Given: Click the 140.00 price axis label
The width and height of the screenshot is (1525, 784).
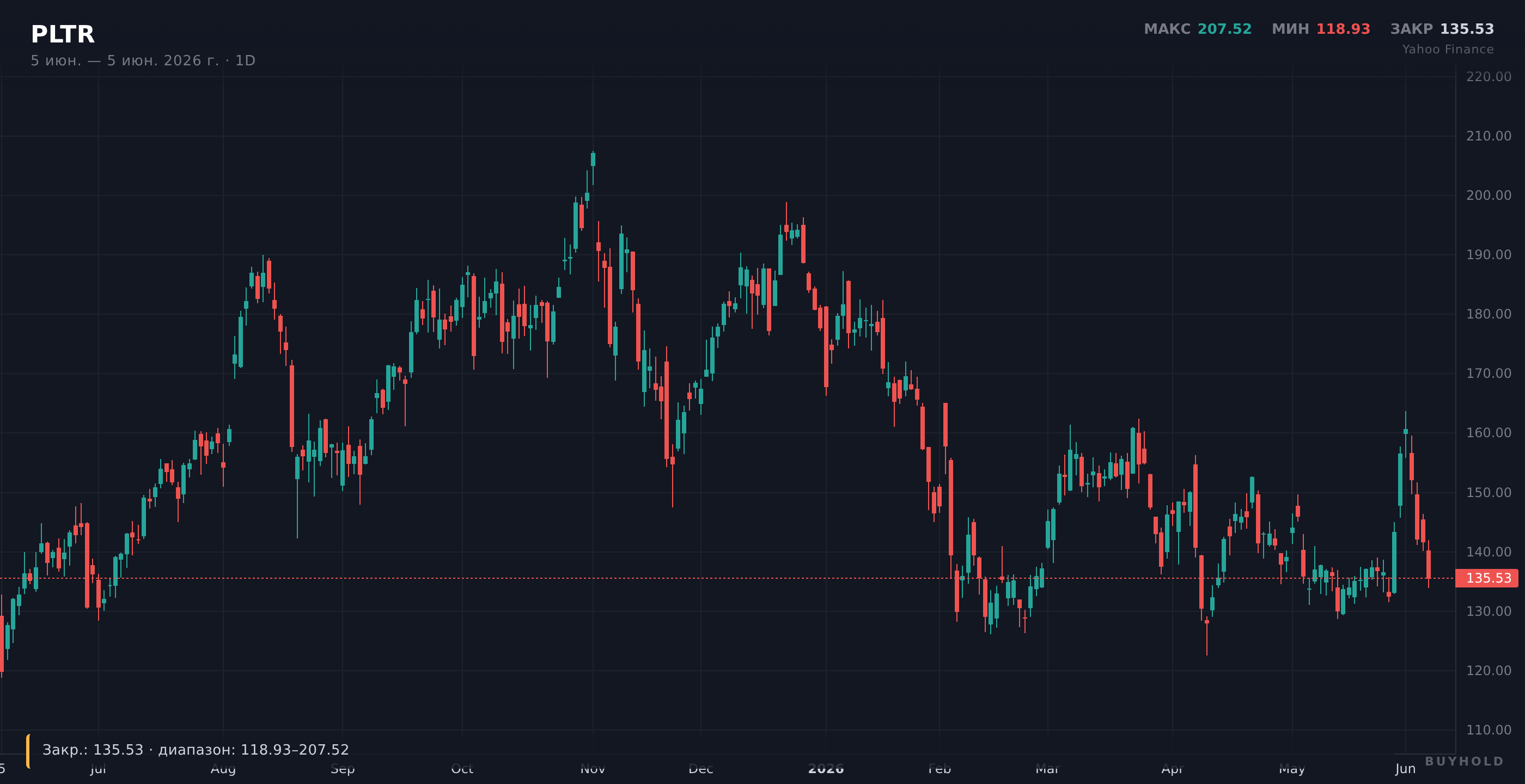Looking at the screenshot, I should (1489, 552).
